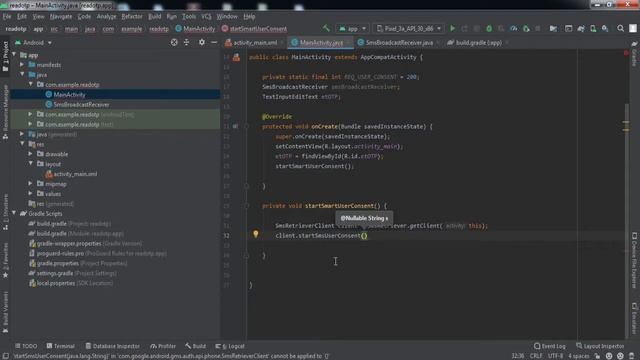The image size is (640, 360).
Task: Click the Profile app icon
Action: click(x=514, y=29)
